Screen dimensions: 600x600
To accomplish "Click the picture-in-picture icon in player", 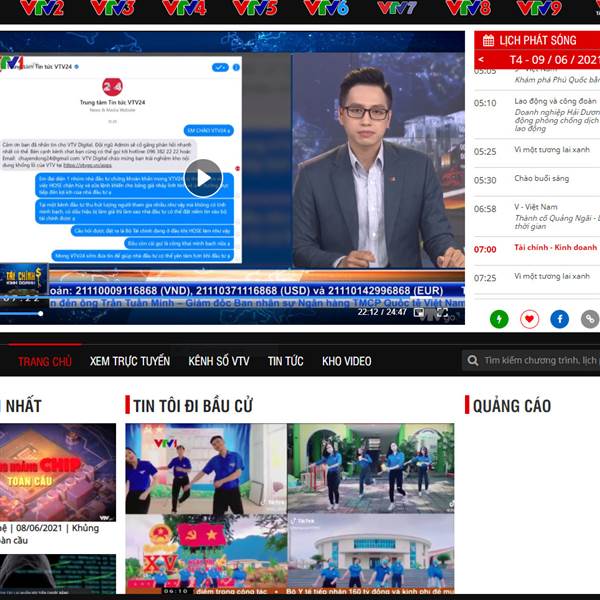I will tap(419, 313).
